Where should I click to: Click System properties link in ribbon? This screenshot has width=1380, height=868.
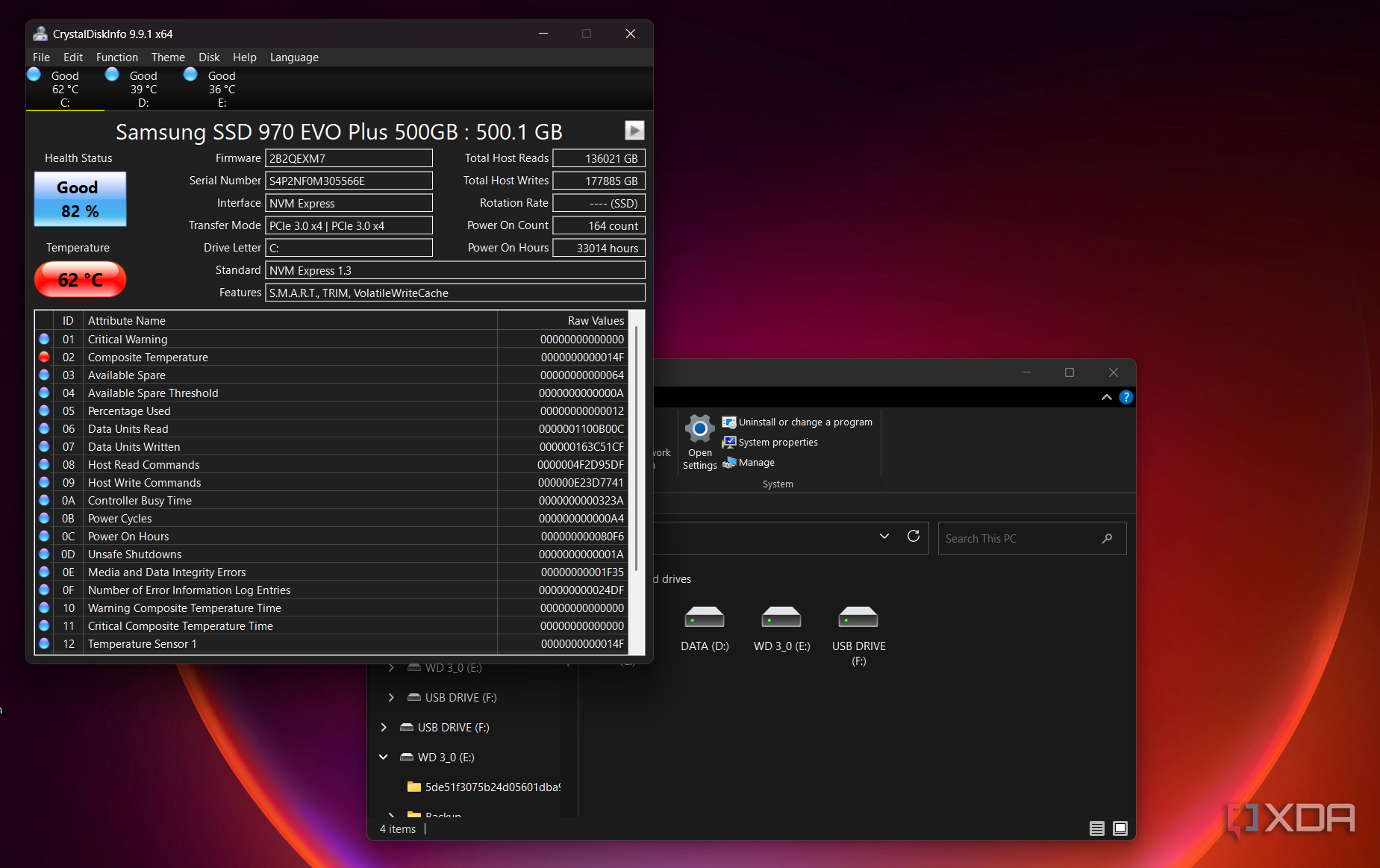click(778, 443)
